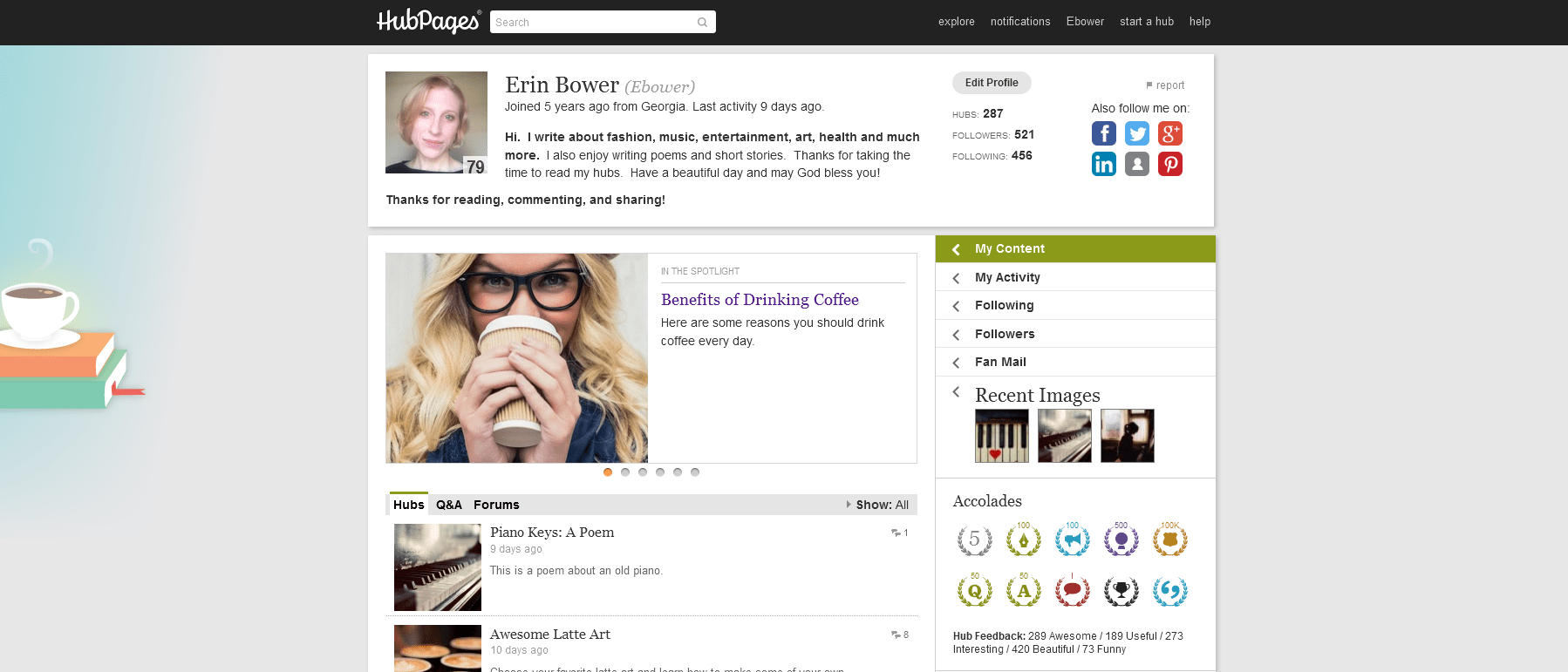
Task: Open the help link in top navigation
Action: [x=1200, y=22]
